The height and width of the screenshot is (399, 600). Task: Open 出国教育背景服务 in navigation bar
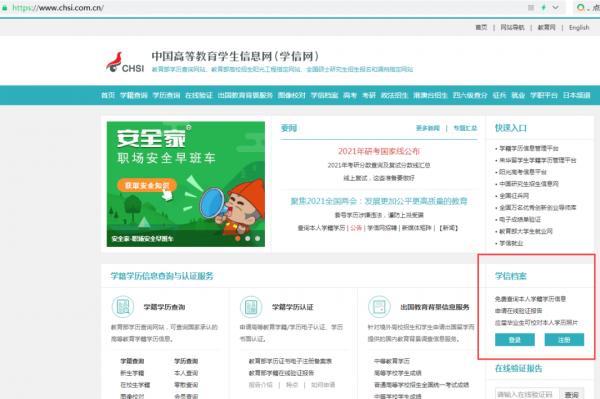pos(245,95)
